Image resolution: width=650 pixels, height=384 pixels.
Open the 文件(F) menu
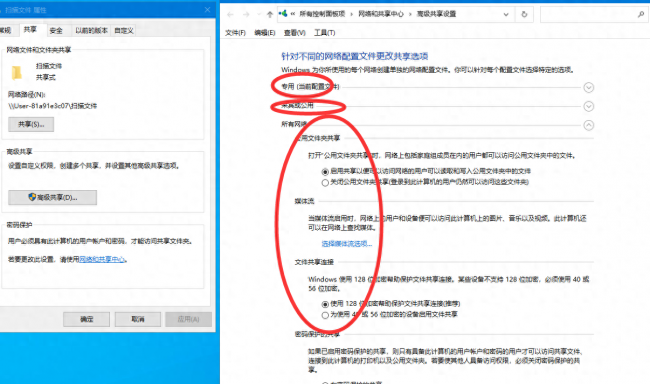235,33
